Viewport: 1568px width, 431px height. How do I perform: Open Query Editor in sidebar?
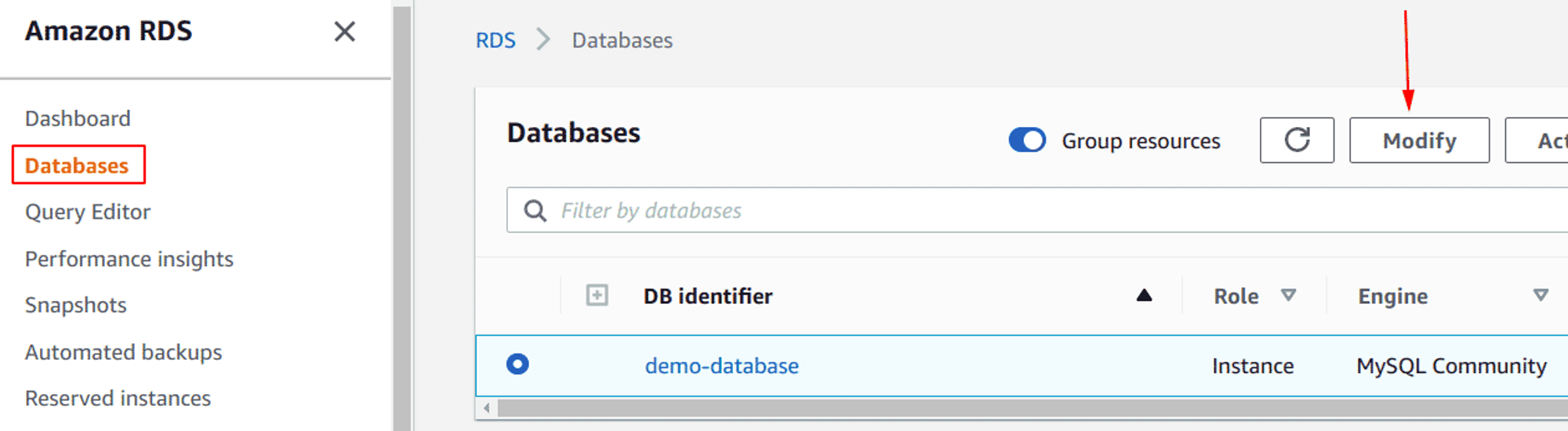coord(88,212)
